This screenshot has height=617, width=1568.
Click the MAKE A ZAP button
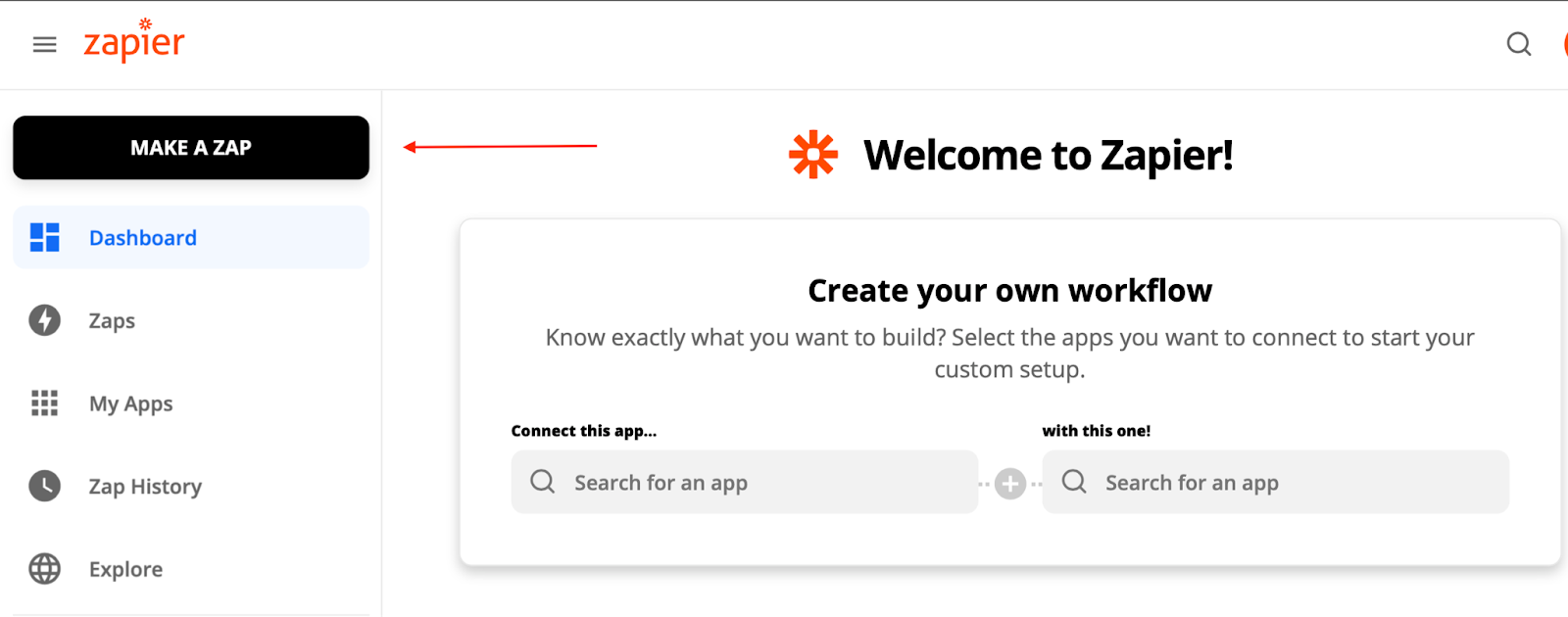tap(191, 148)
